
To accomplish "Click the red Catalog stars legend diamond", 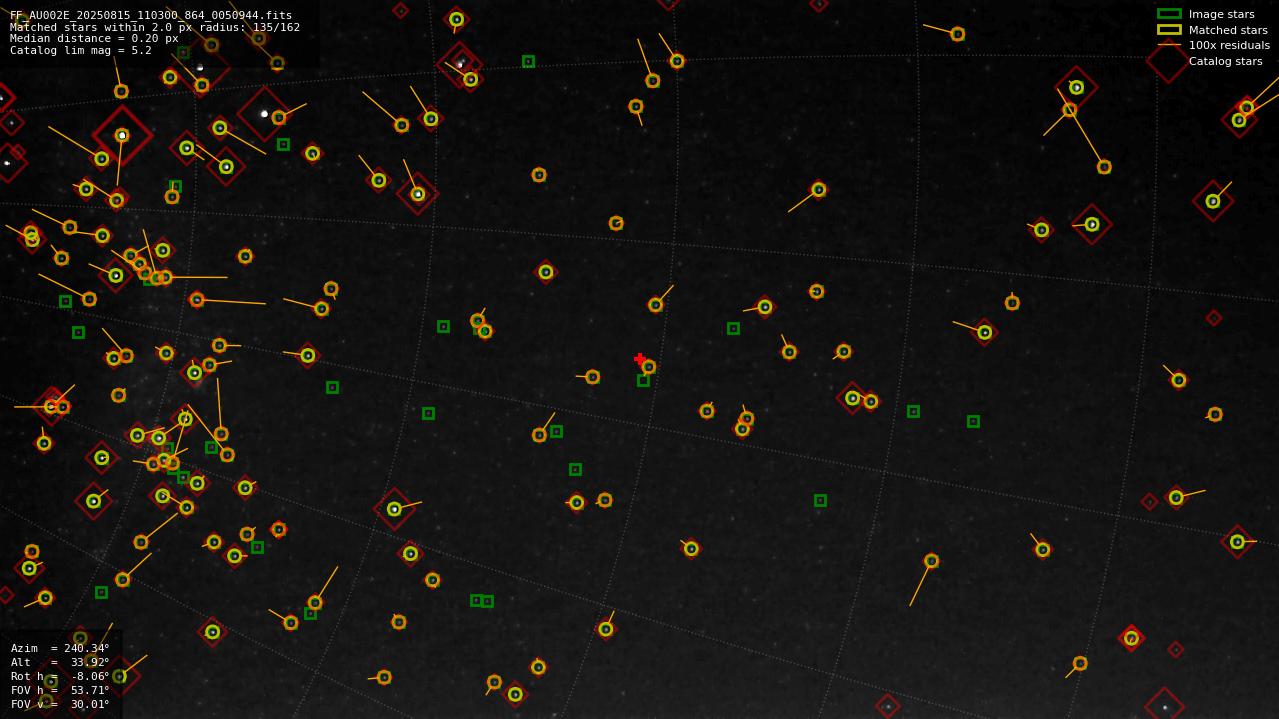I will coord(1168,61).
